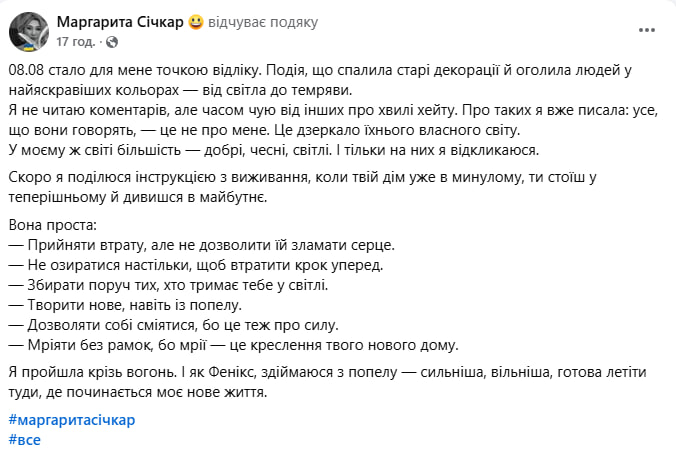The width and height of the screenshot is (676, 452).
Task: Click the bullet "Прийняти втрату"
Action: [202, 244]
